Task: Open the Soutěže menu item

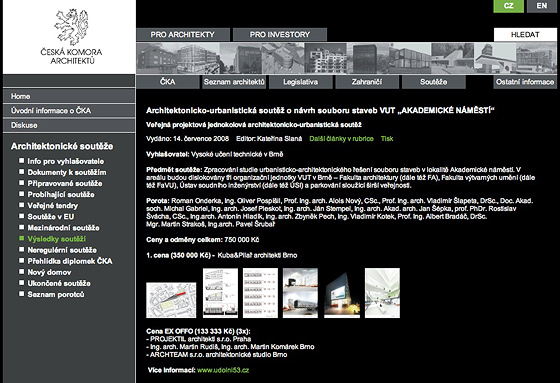Action: 434,82
